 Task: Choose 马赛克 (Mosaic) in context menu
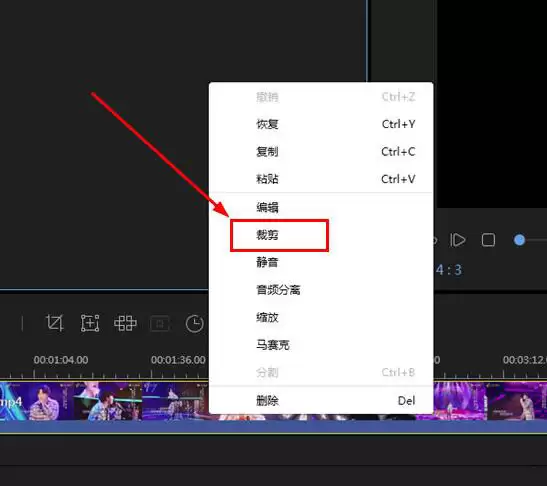click(321, 345)
